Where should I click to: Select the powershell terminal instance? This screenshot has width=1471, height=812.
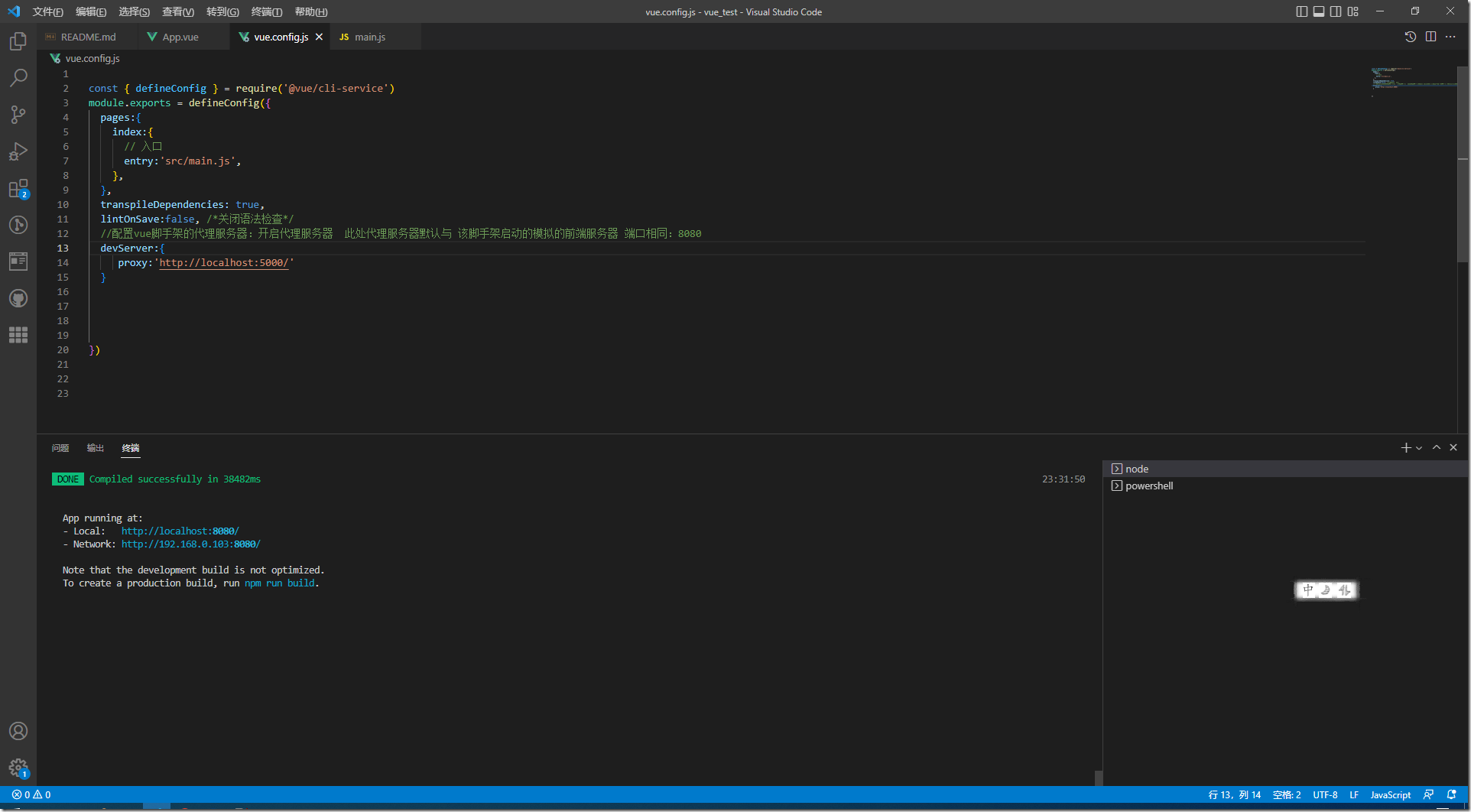point(1284,486)
